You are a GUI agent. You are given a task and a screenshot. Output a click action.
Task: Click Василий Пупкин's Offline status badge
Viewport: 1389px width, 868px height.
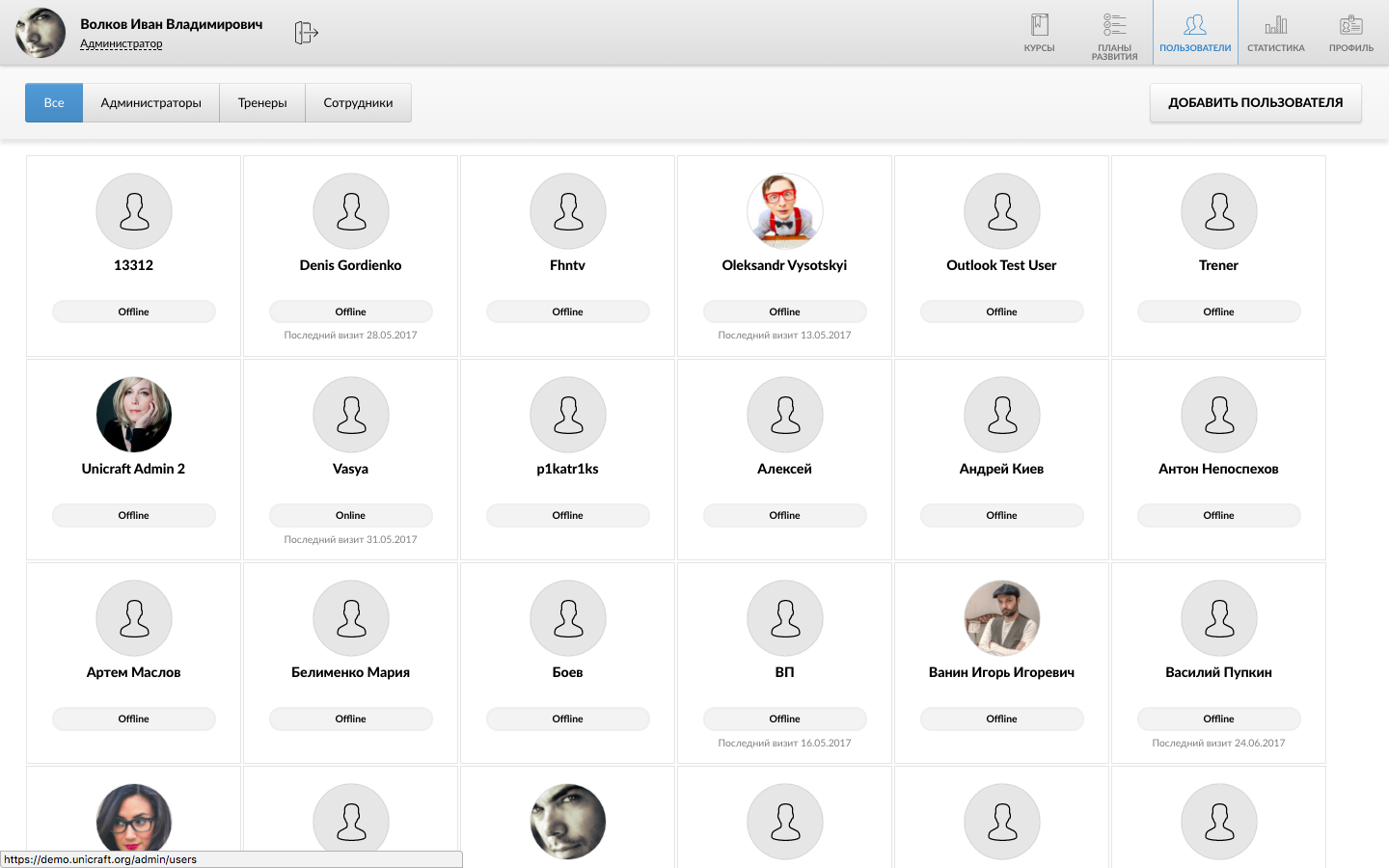[1219, 719]
